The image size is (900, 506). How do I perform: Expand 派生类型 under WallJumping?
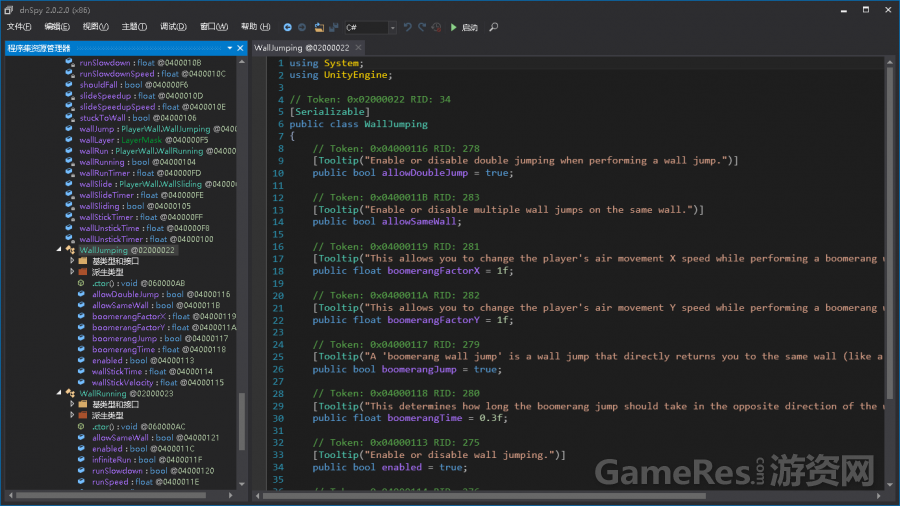point(72,271)
